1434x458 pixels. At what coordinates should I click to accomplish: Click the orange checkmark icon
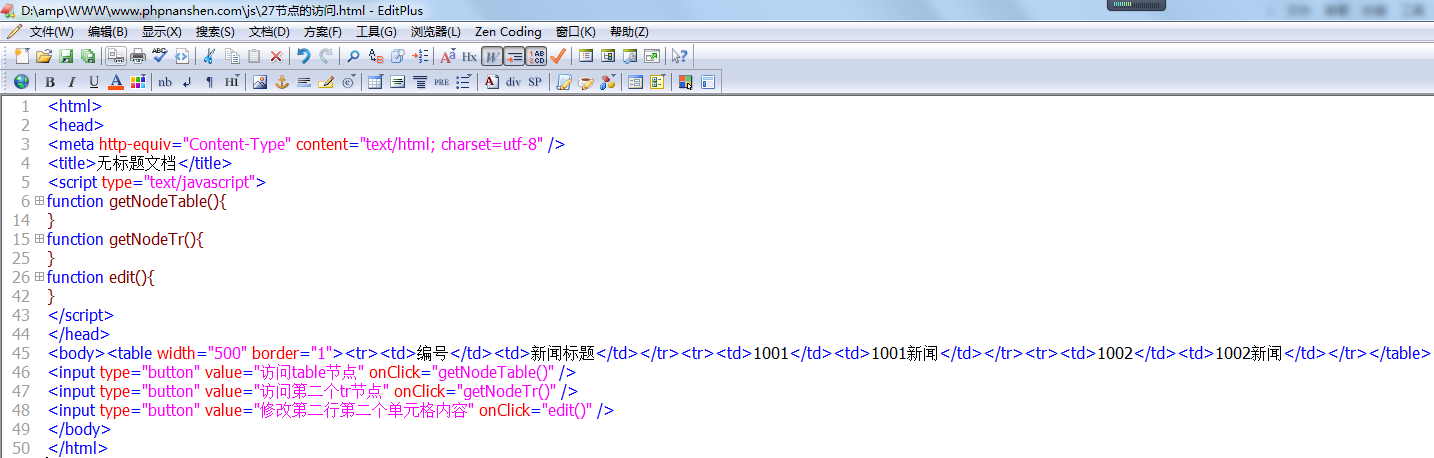[558, 56]
